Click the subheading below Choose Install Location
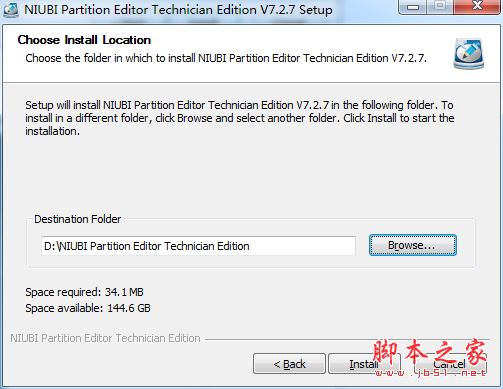503x389 pixels. (x=226, y=58)
